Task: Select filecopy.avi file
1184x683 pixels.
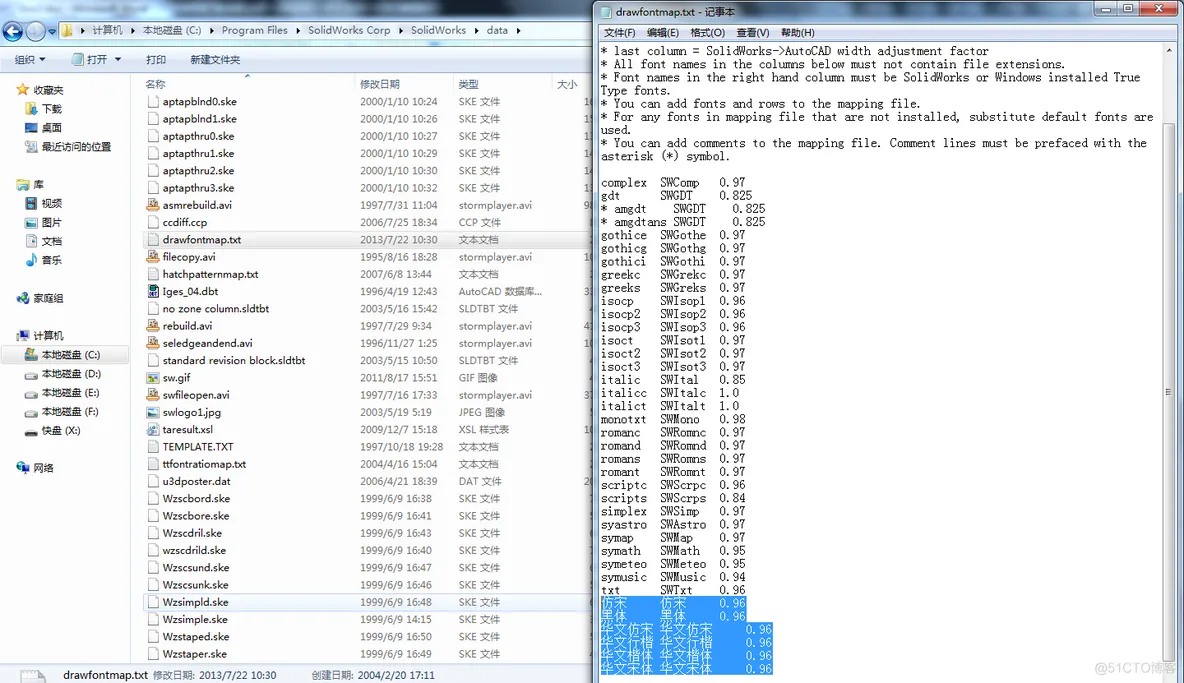Action: point(189,257)
